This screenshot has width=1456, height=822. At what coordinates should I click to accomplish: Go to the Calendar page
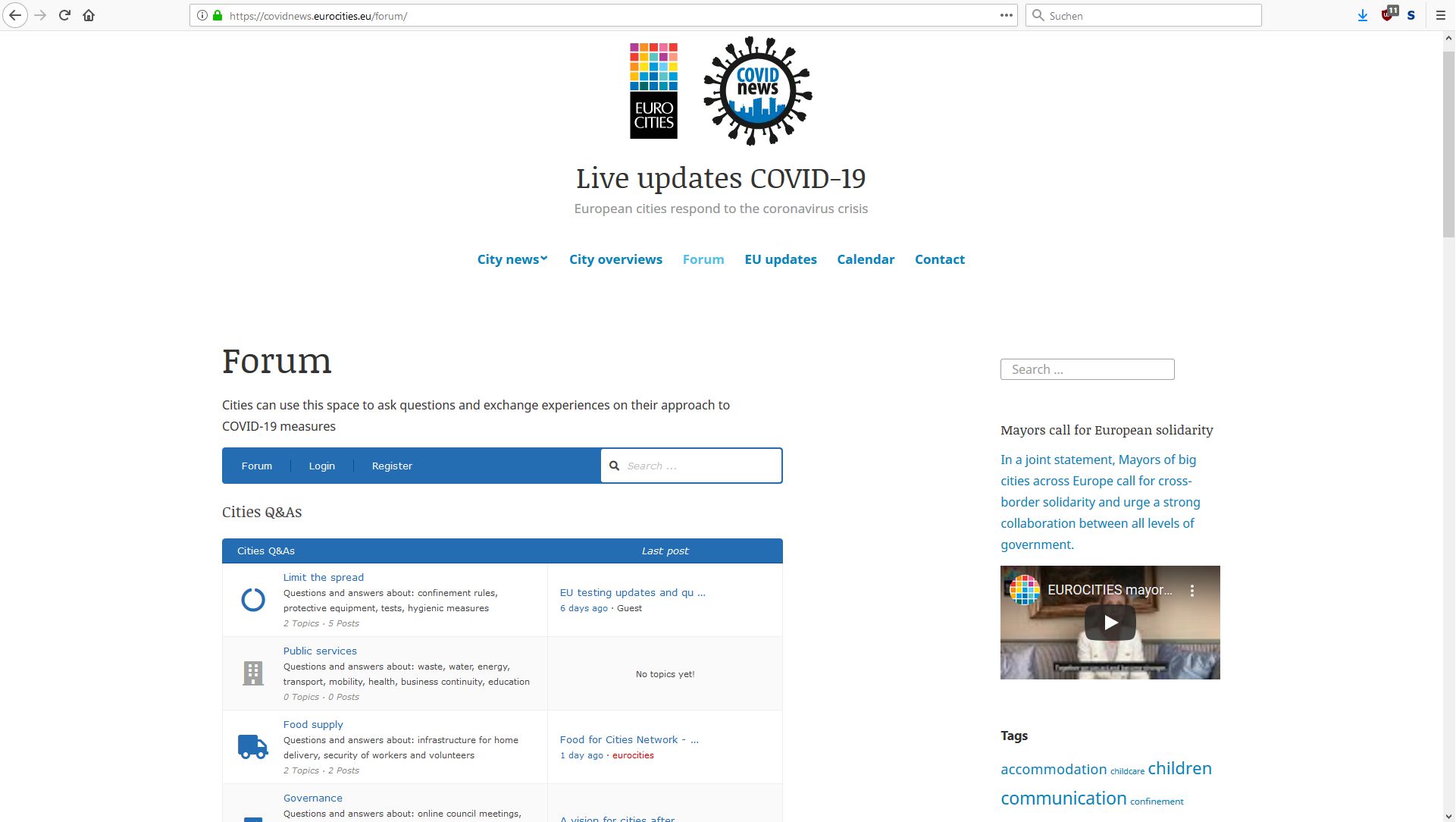pos(866,259)
